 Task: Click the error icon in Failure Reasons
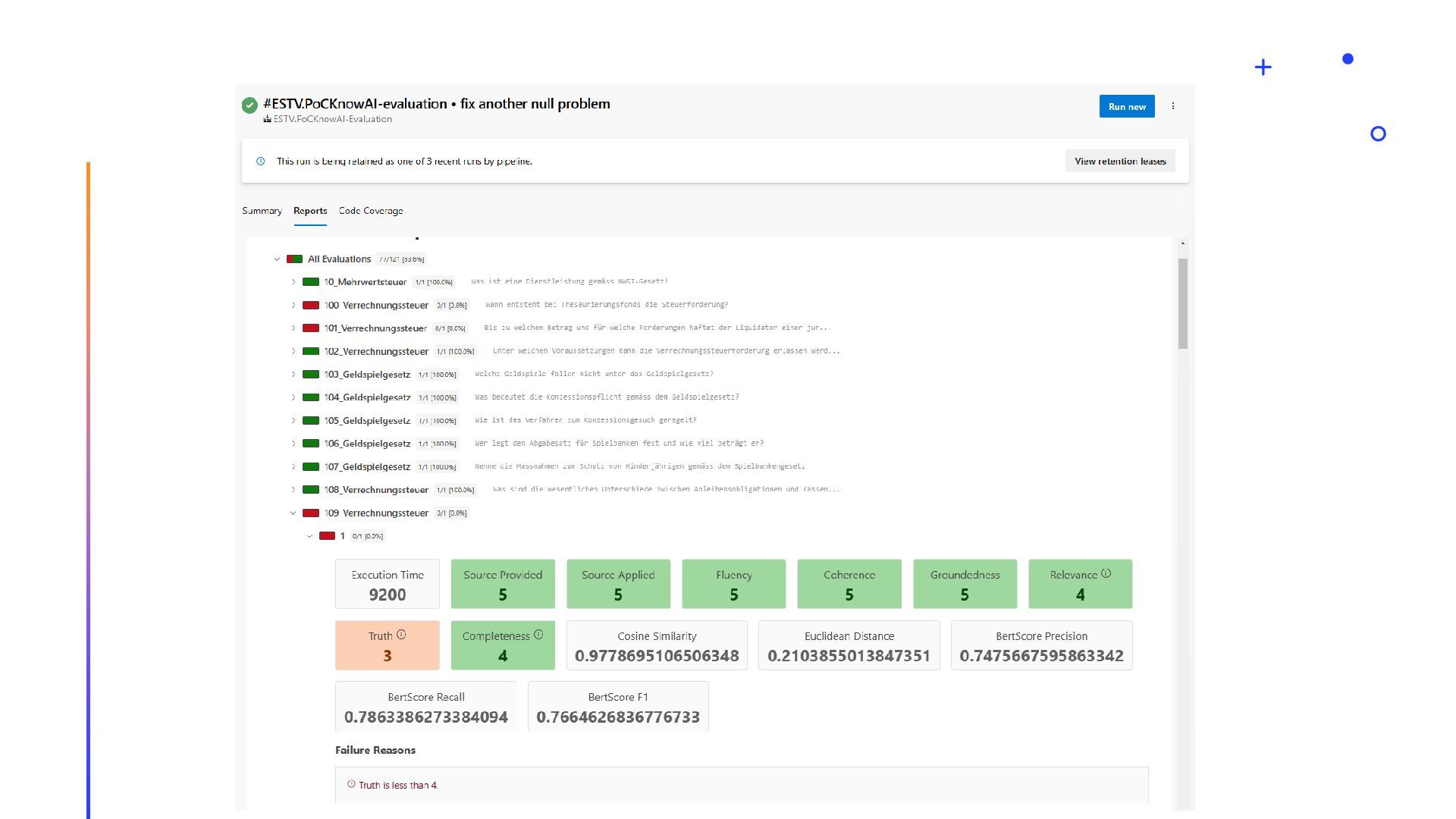tap(351, 784)
